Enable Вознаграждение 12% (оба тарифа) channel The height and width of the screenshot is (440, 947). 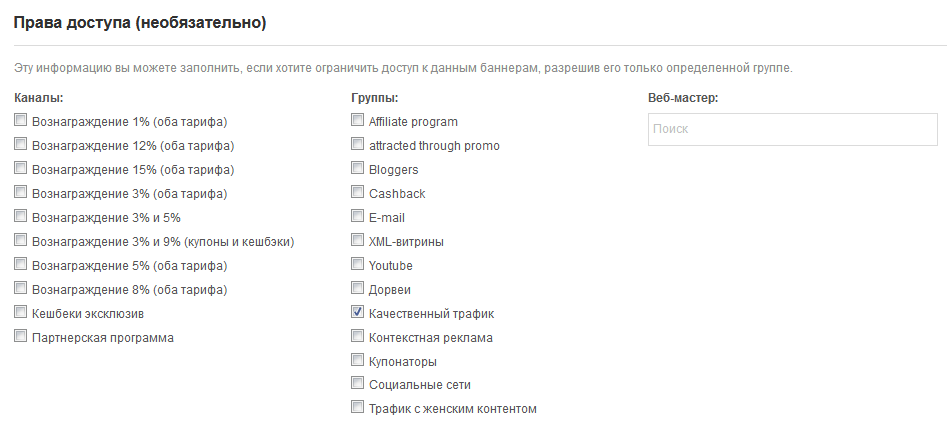coord(21,145)
